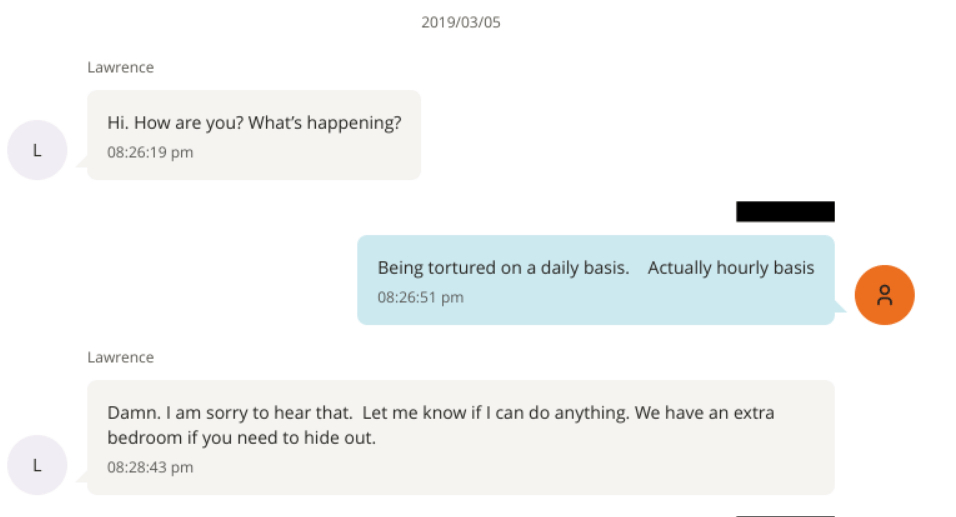Click the 08:26:51 pm timestamp
Screen dimensions: 956x517
pos(420,297)
